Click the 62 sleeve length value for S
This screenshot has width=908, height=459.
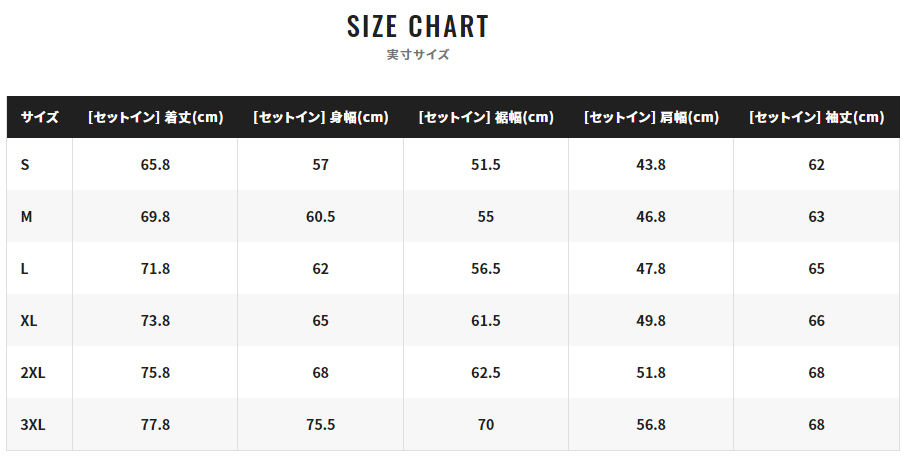(817, 164)
